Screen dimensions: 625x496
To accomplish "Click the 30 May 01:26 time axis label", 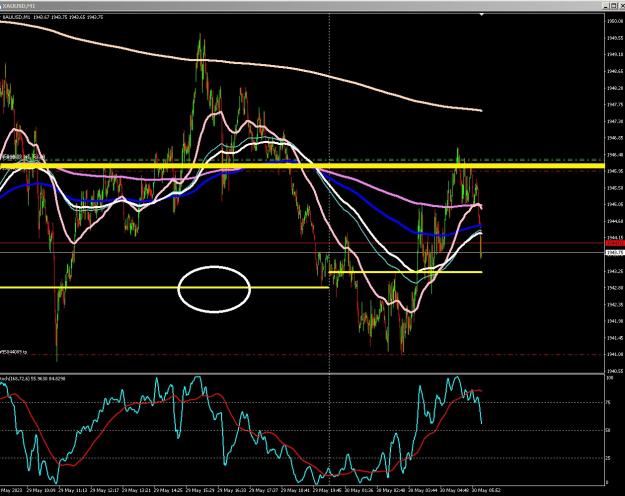I will [359, 490].
